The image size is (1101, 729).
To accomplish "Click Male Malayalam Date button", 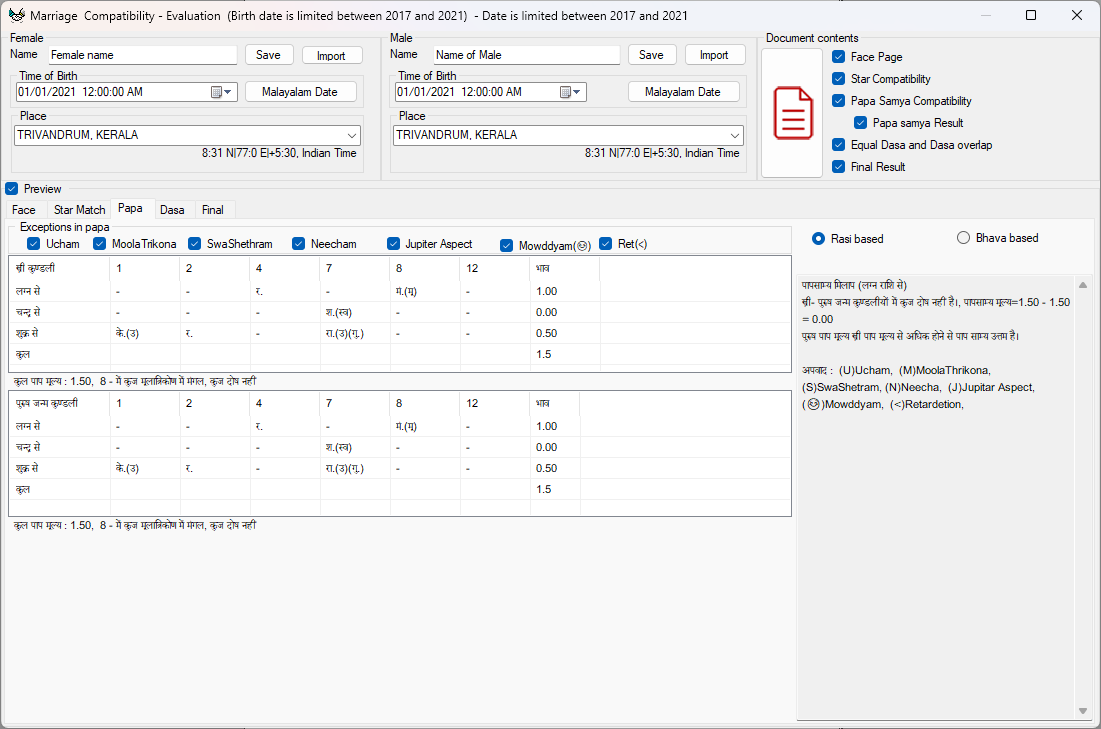I will (683, 92).
